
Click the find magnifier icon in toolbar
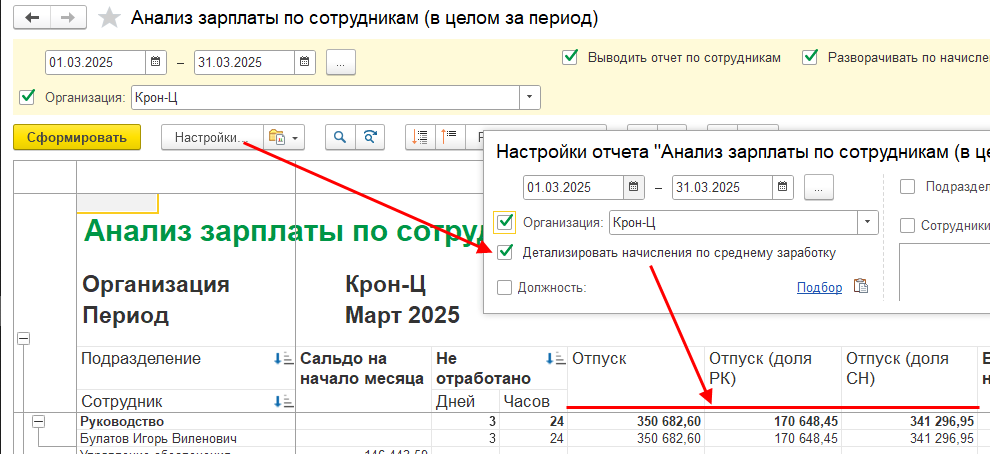pyautogui.click(x=340, y=138)
